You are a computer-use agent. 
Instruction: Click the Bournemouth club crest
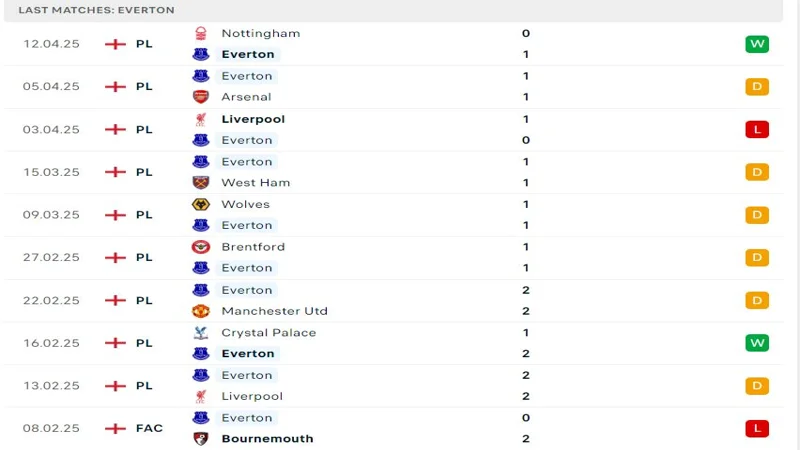201,439
